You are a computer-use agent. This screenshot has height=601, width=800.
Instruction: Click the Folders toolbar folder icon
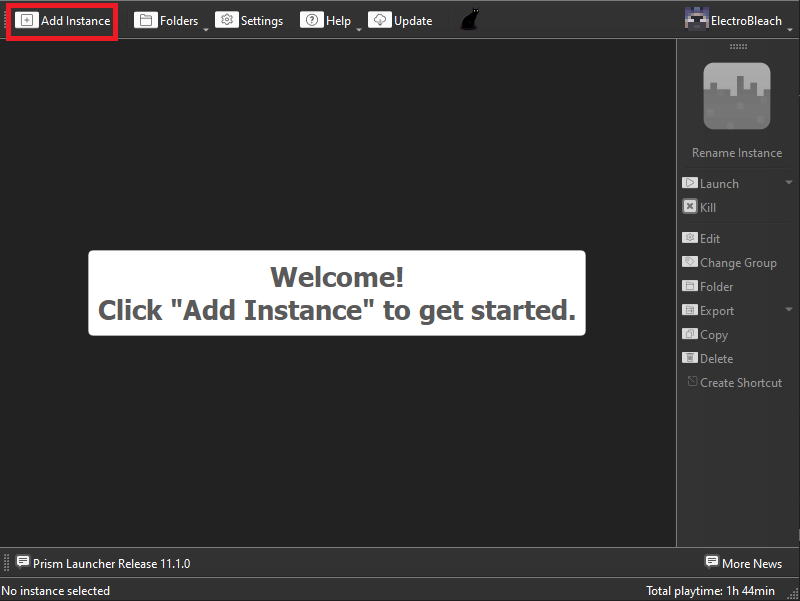click(145, 20)
